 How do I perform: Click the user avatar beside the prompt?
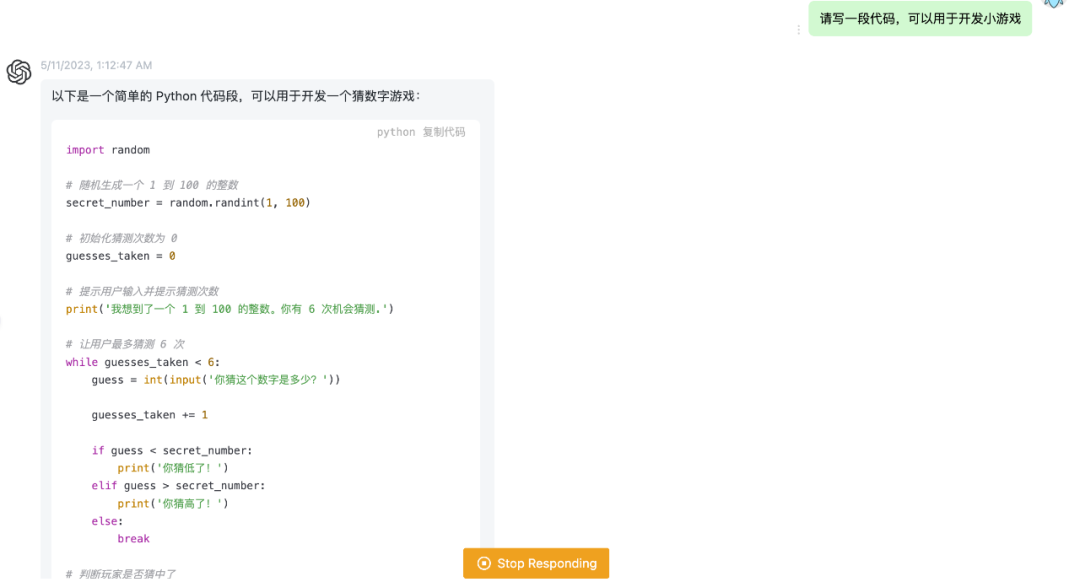coord(1053,3)
